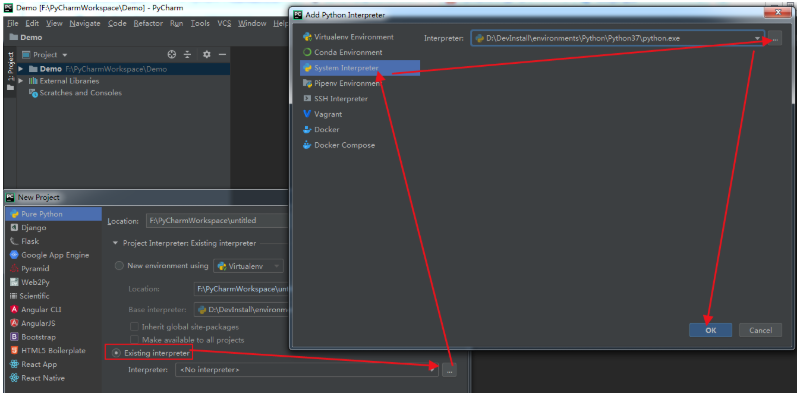The image size is (800, 398).
Task: Expand the Demo project tree node
Action: coord(20,69)
